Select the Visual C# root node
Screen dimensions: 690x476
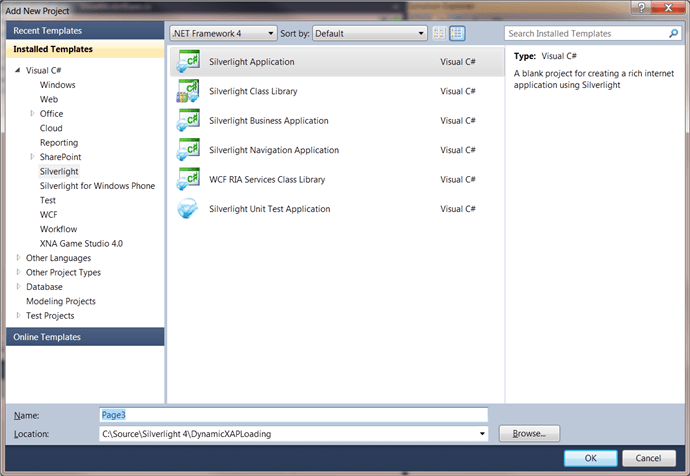coord(44,70)
